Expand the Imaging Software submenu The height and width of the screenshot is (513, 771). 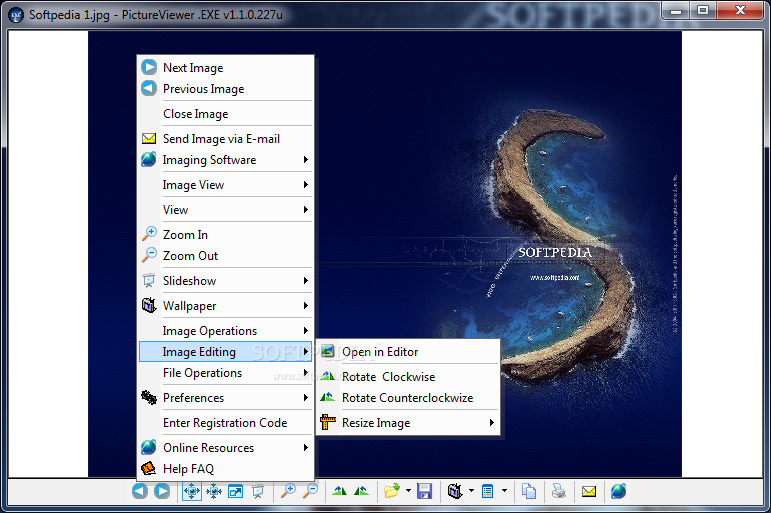pyautogui.click(x=226, y=160)
